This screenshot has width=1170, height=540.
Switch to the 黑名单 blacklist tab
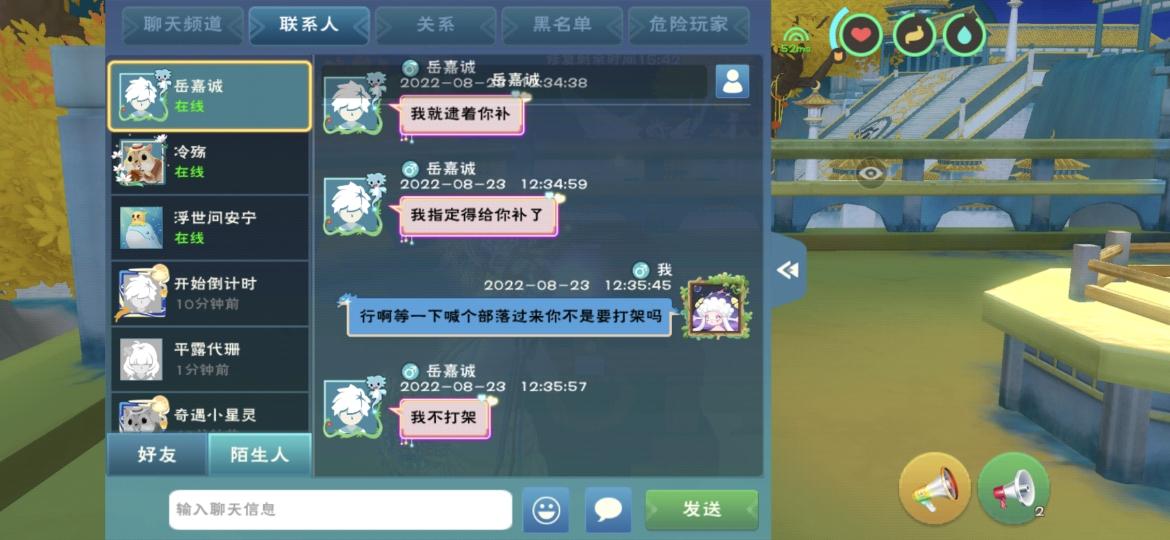coord(562,25)
